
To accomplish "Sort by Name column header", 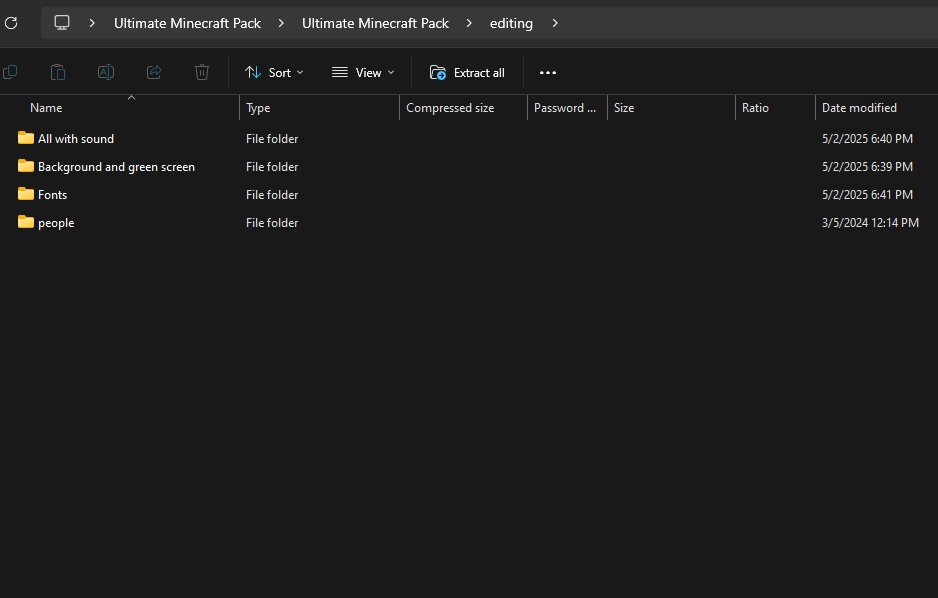I will pyautogui.click(x=46, y=108).
